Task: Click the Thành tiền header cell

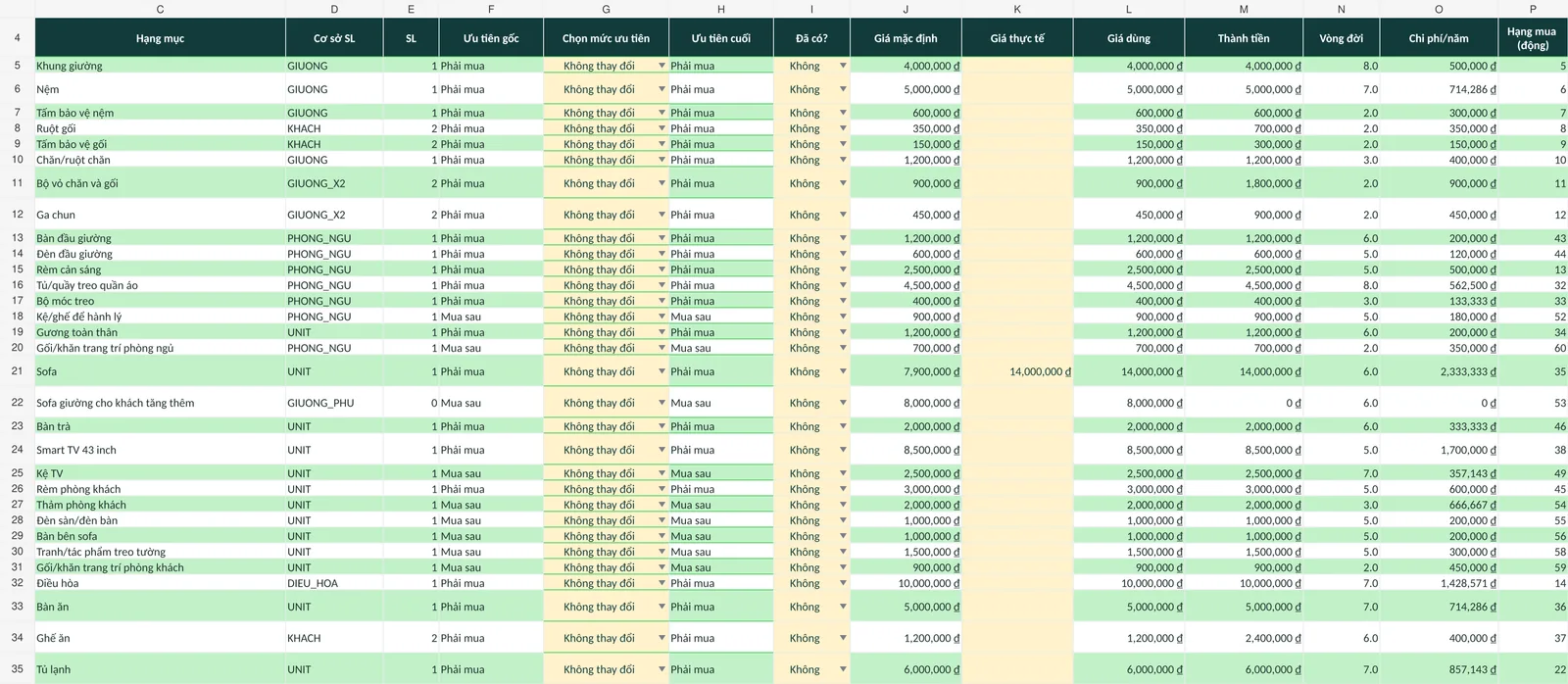Action: click(x=1244, y=38)
